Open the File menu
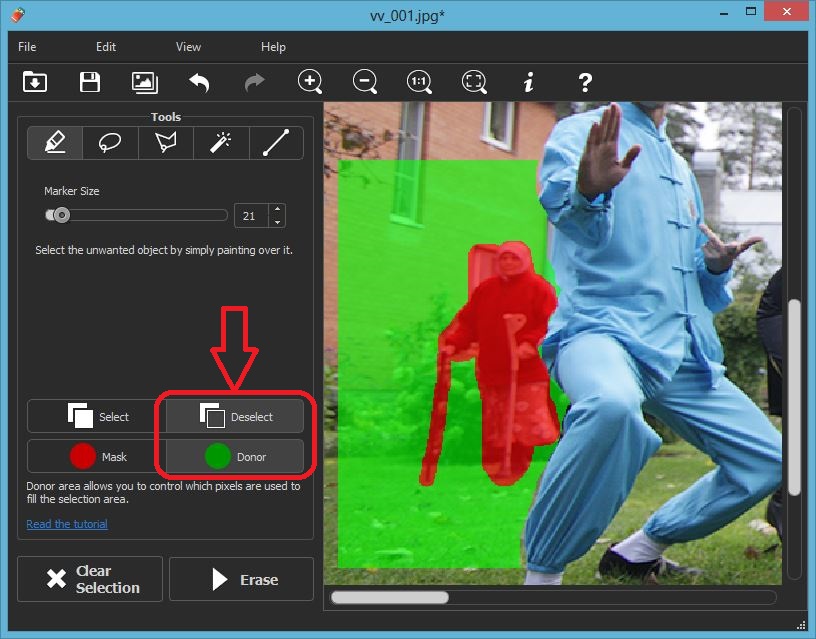 pyautogui.click(x=27, y=47)
